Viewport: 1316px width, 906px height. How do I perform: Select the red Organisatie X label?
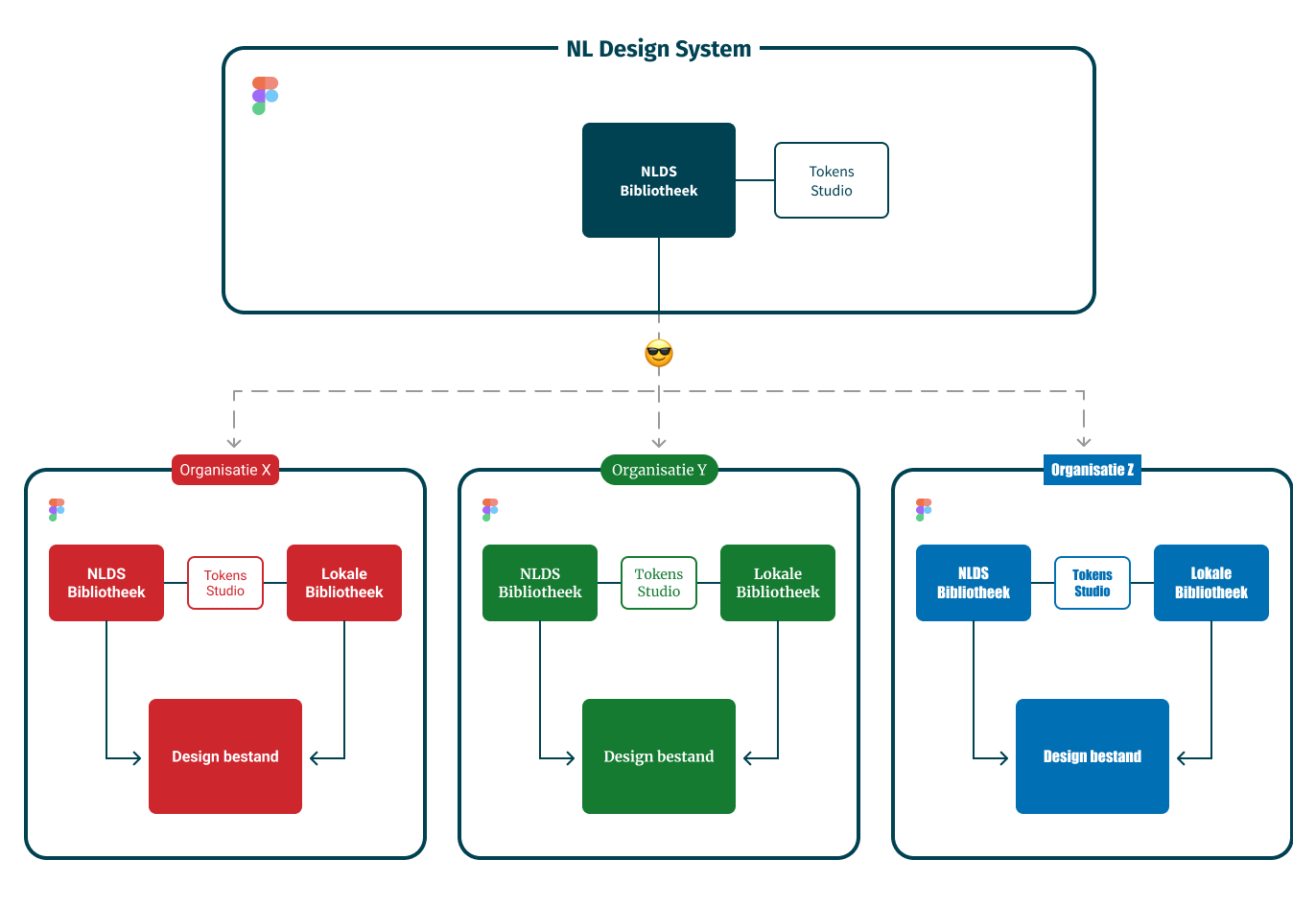(x=225, y=470)
